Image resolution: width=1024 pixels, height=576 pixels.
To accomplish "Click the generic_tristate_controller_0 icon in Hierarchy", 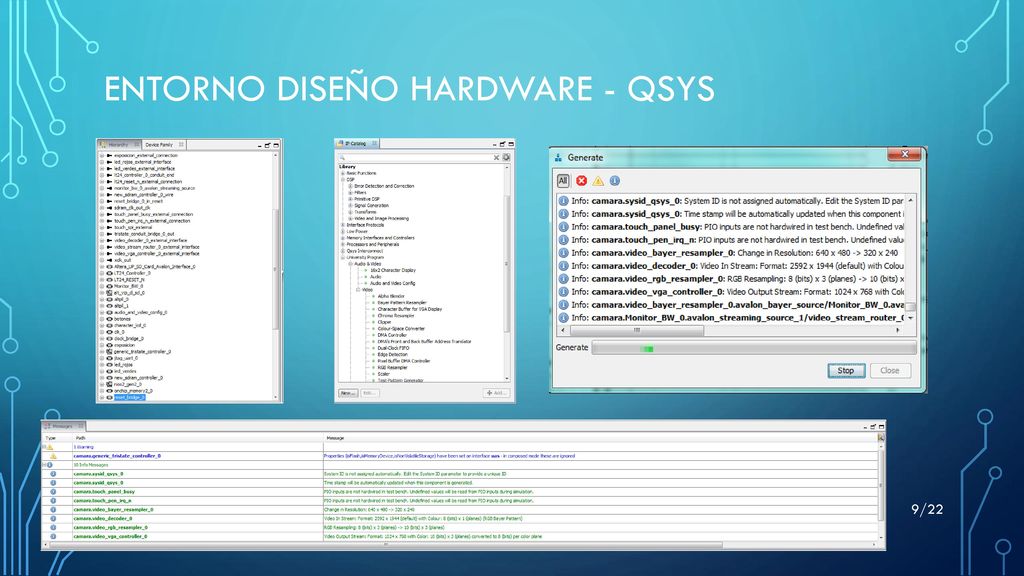I will point(110,351).
